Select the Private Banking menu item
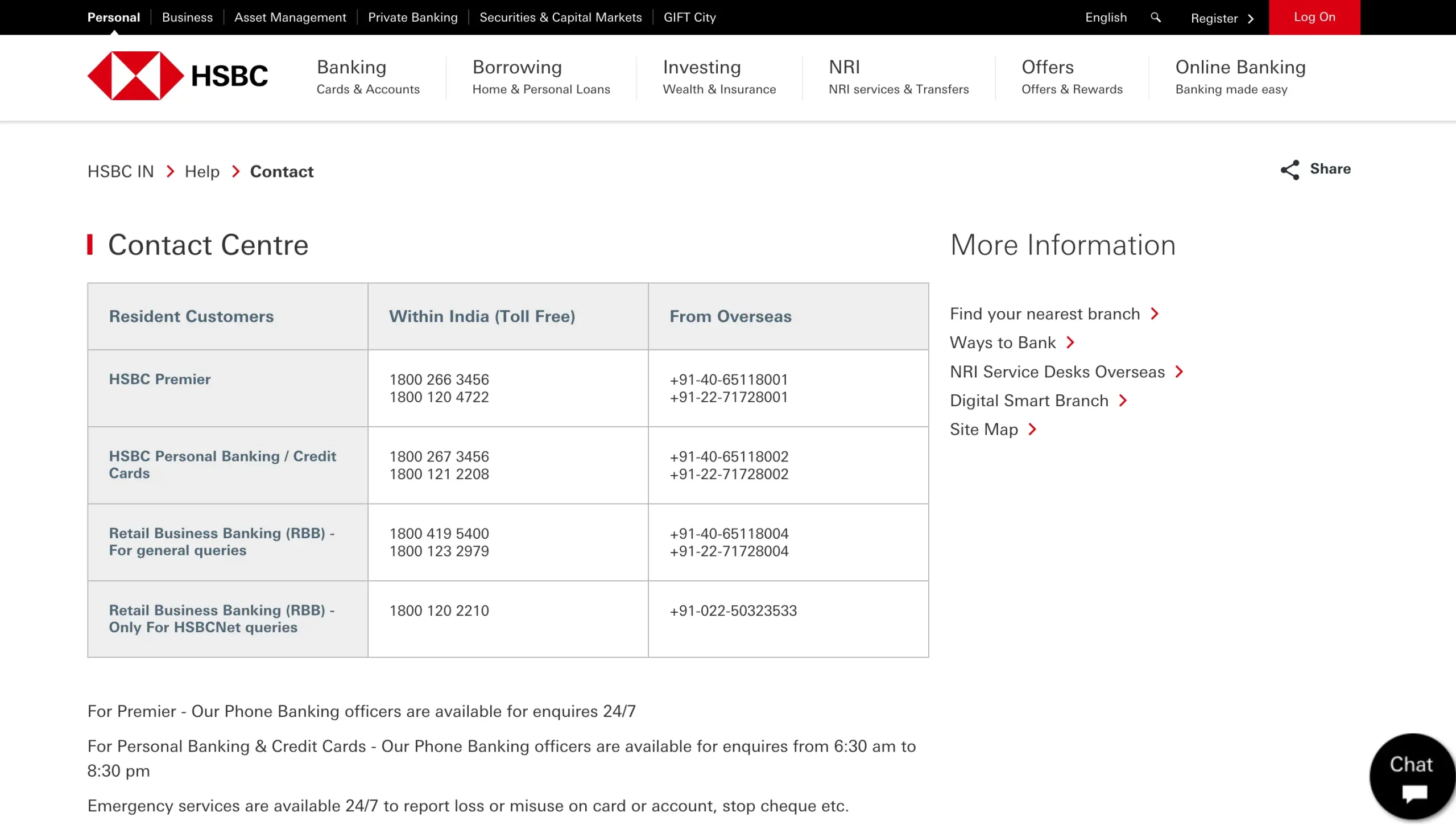 point(413,17)
